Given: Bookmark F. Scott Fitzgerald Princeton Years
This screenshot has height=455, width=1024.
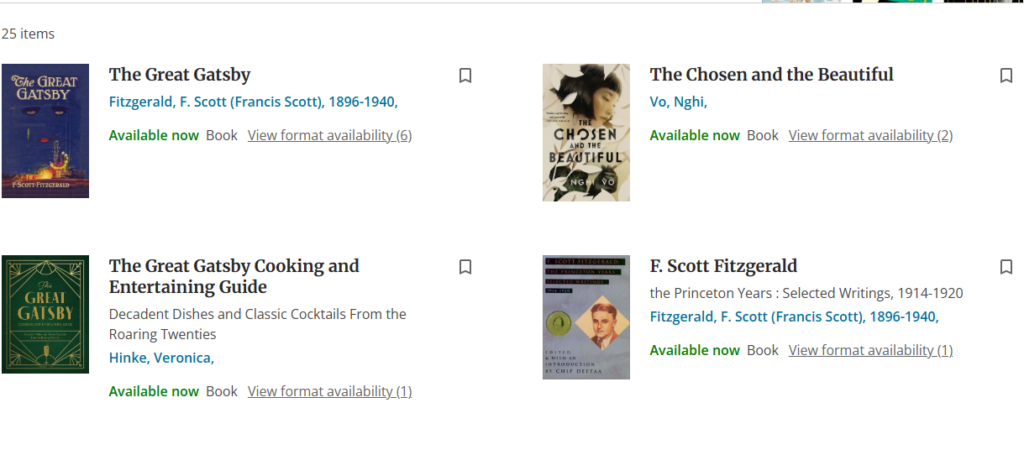Looking at the screenshot, I should [1006, 267].
